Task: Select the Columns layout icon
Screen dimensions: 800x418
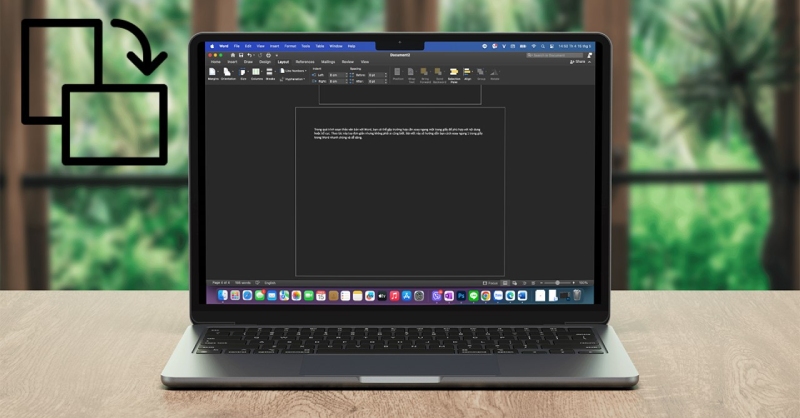Action: (257, 72)
